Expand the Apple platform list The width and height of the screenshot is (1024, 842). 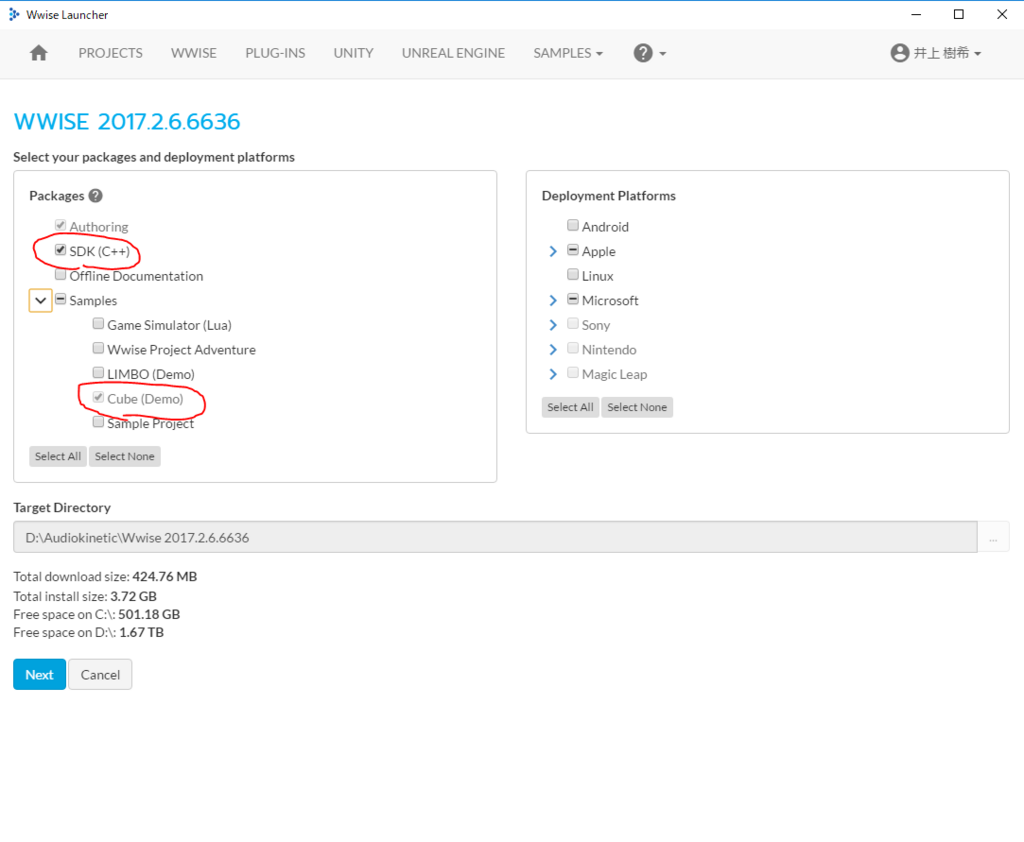tap(553, 251)
